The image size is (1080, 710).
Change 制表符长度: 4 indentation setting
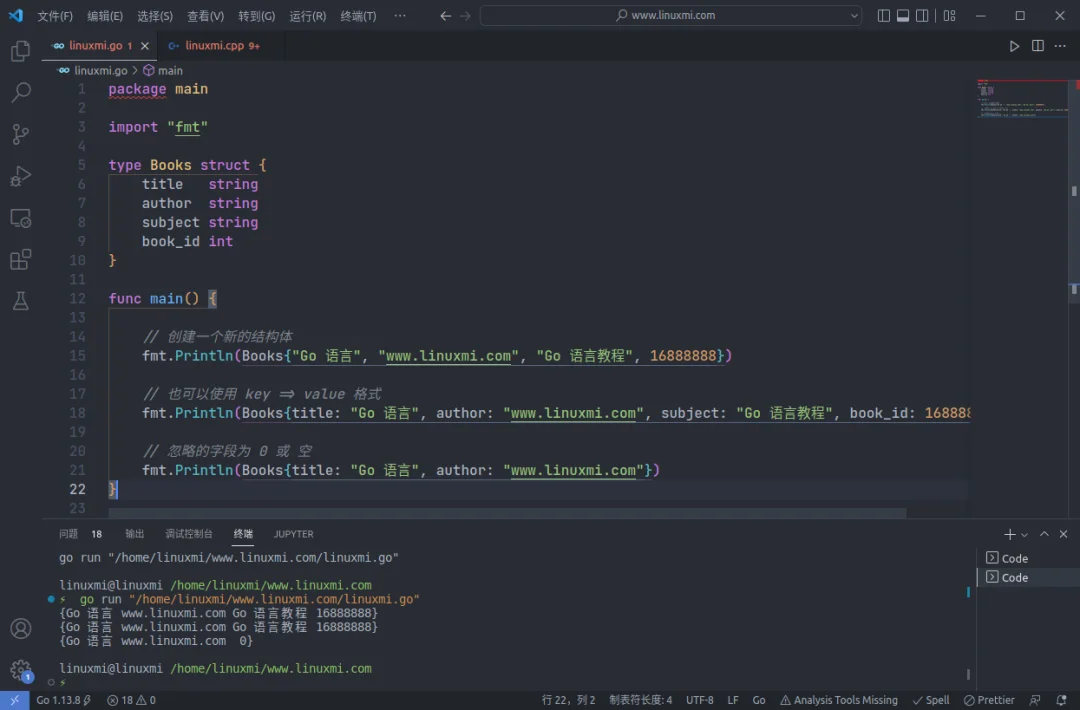click(x=641, y=700)
